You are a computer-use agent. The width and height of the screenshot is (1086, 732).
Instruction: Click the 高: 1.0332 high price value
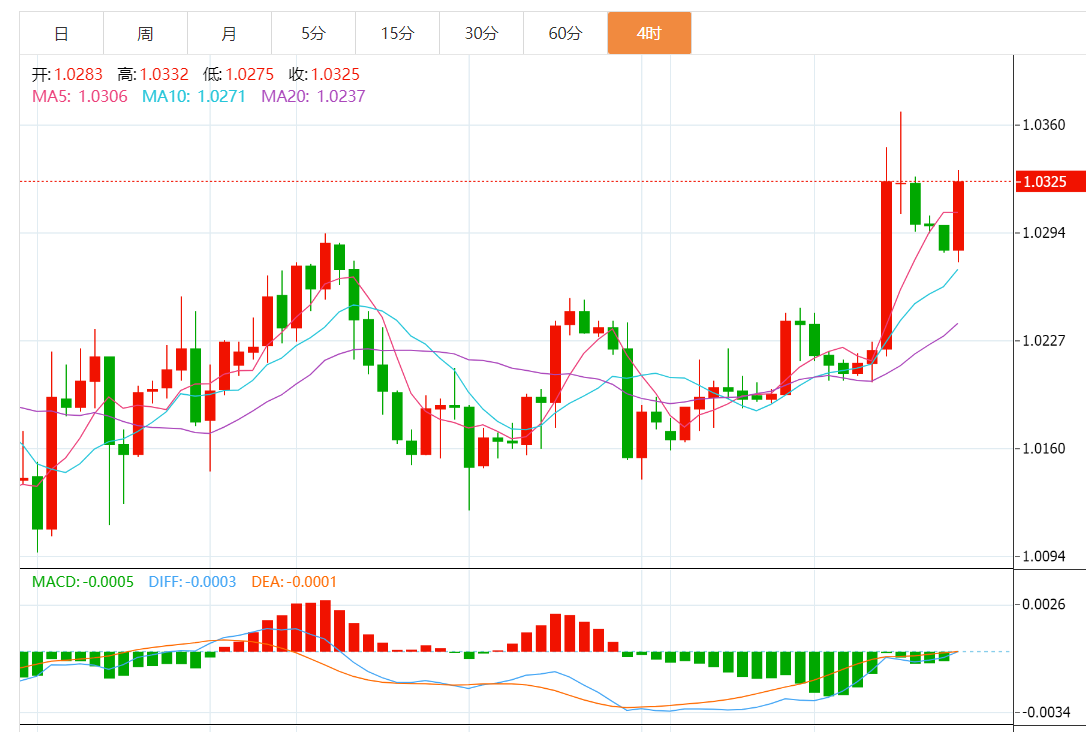tap(153, 74)
